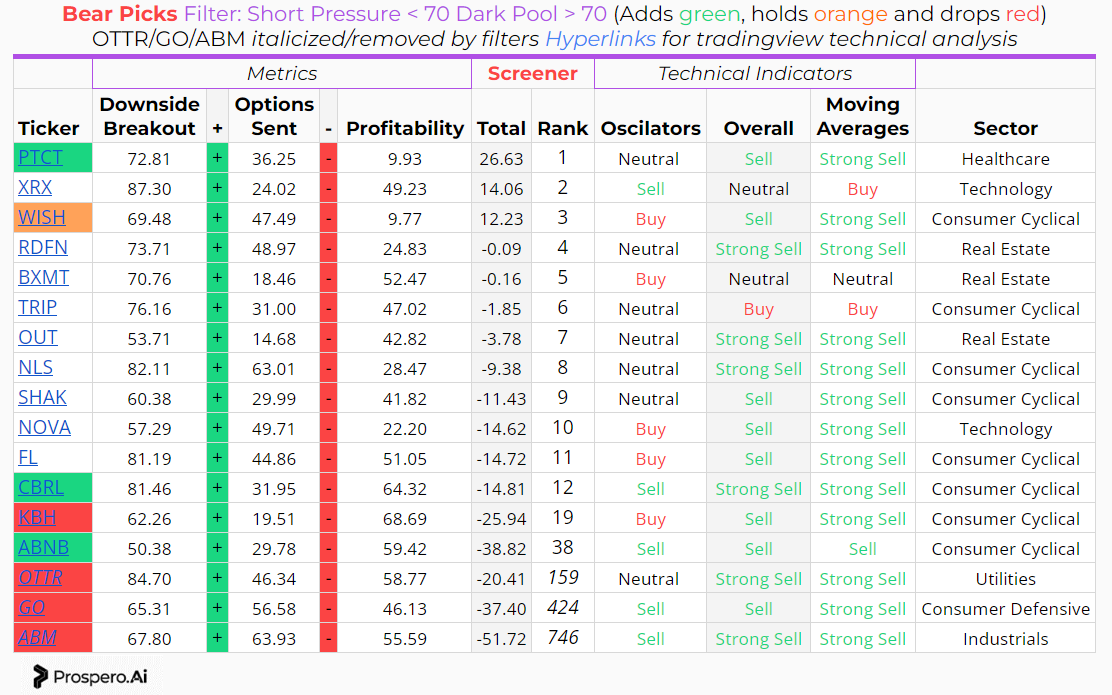Click WISH oscillators Buy cell
Image resolution: width=1112 pixels, height=695 pixels.
650,219
